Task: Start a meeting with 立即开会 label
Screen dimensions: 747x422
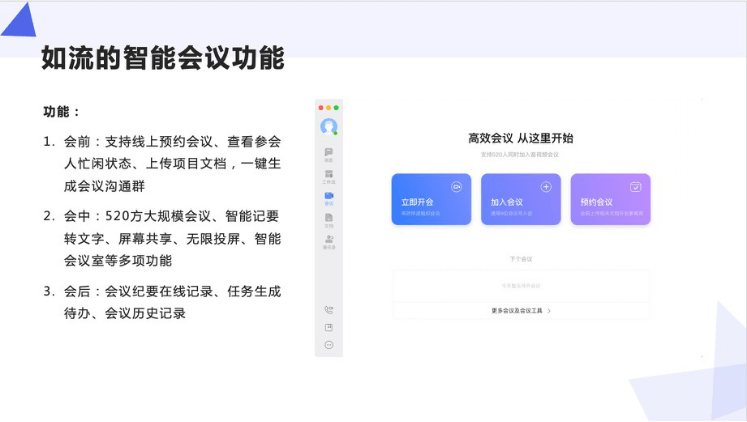Action: point(417,202)
